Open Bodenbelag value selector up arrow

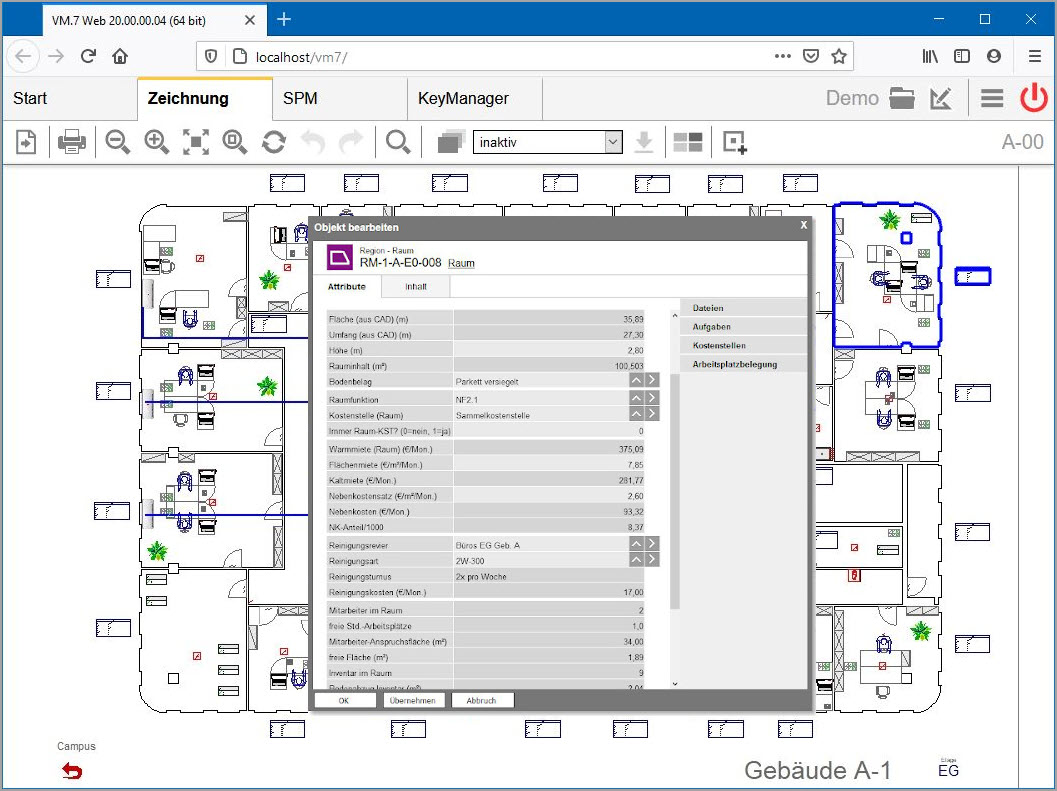pyautogui.click(x=636, y=380)
